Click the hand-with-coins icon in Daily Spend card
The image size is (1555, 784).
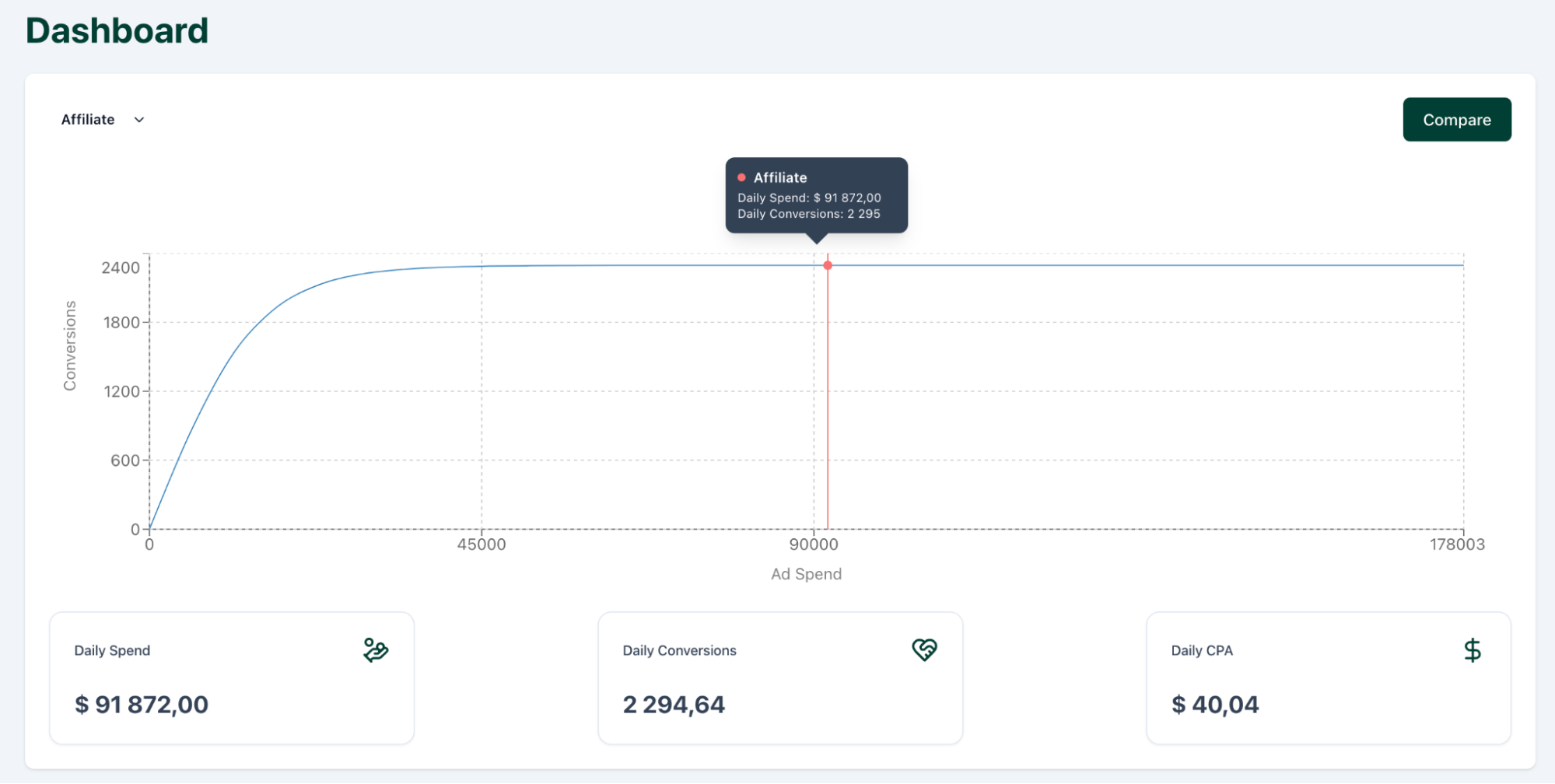click(376, 649)
